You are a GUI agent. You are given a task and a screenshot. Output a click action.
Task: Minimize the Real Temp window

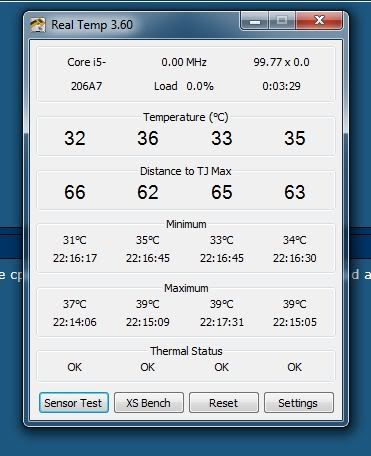coord(255,21)
